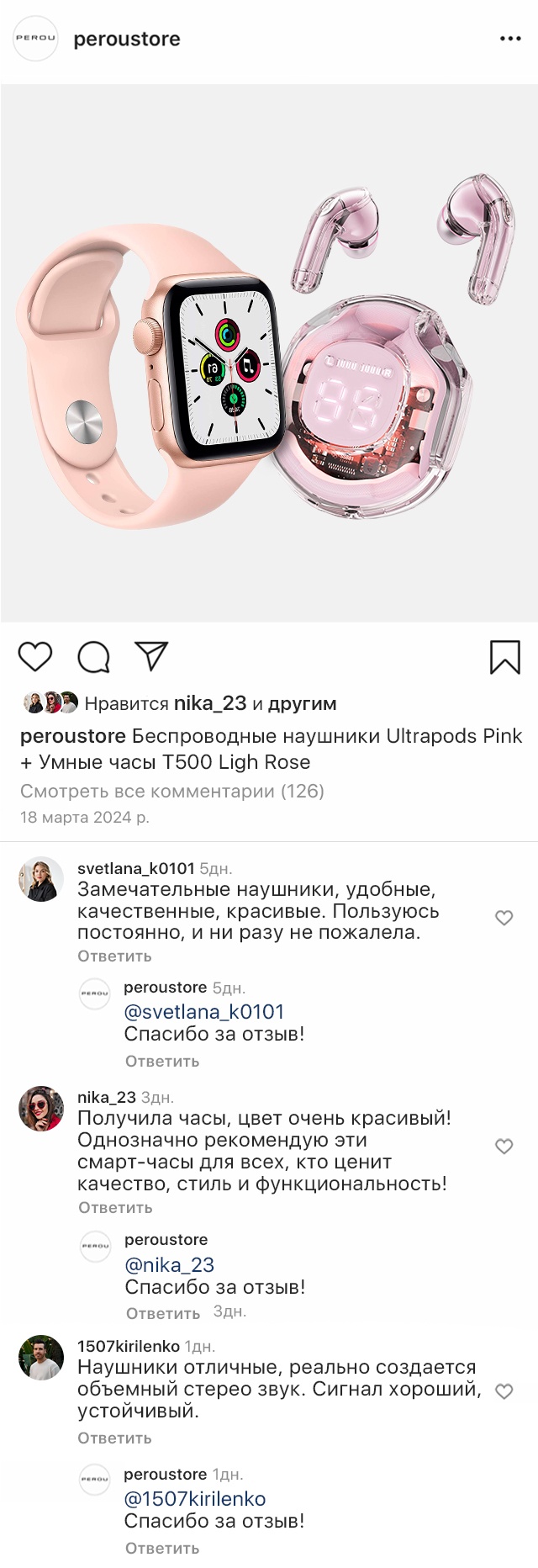Viewport: 538px width, 1568px height.
Task: Share the post via paper plane icon
Action: [152, 656]
